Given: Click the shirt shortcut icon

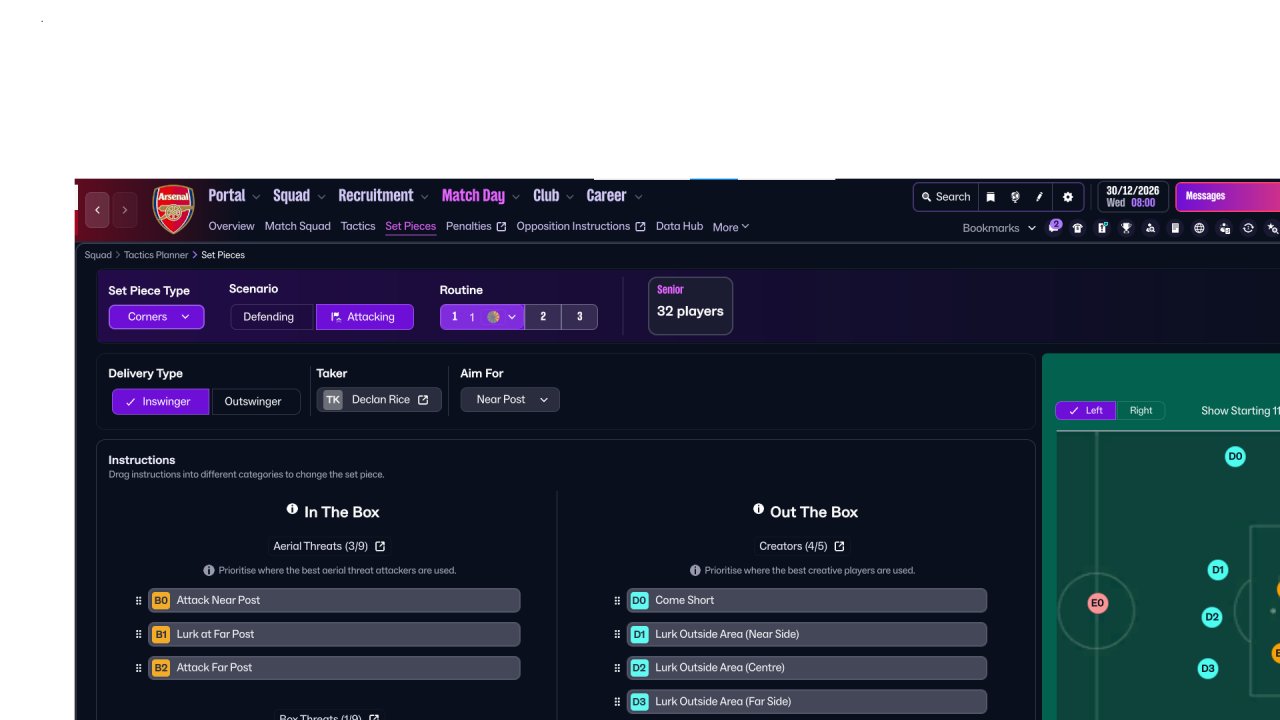Looking at the screenshot, I should tap(1077, 228).
